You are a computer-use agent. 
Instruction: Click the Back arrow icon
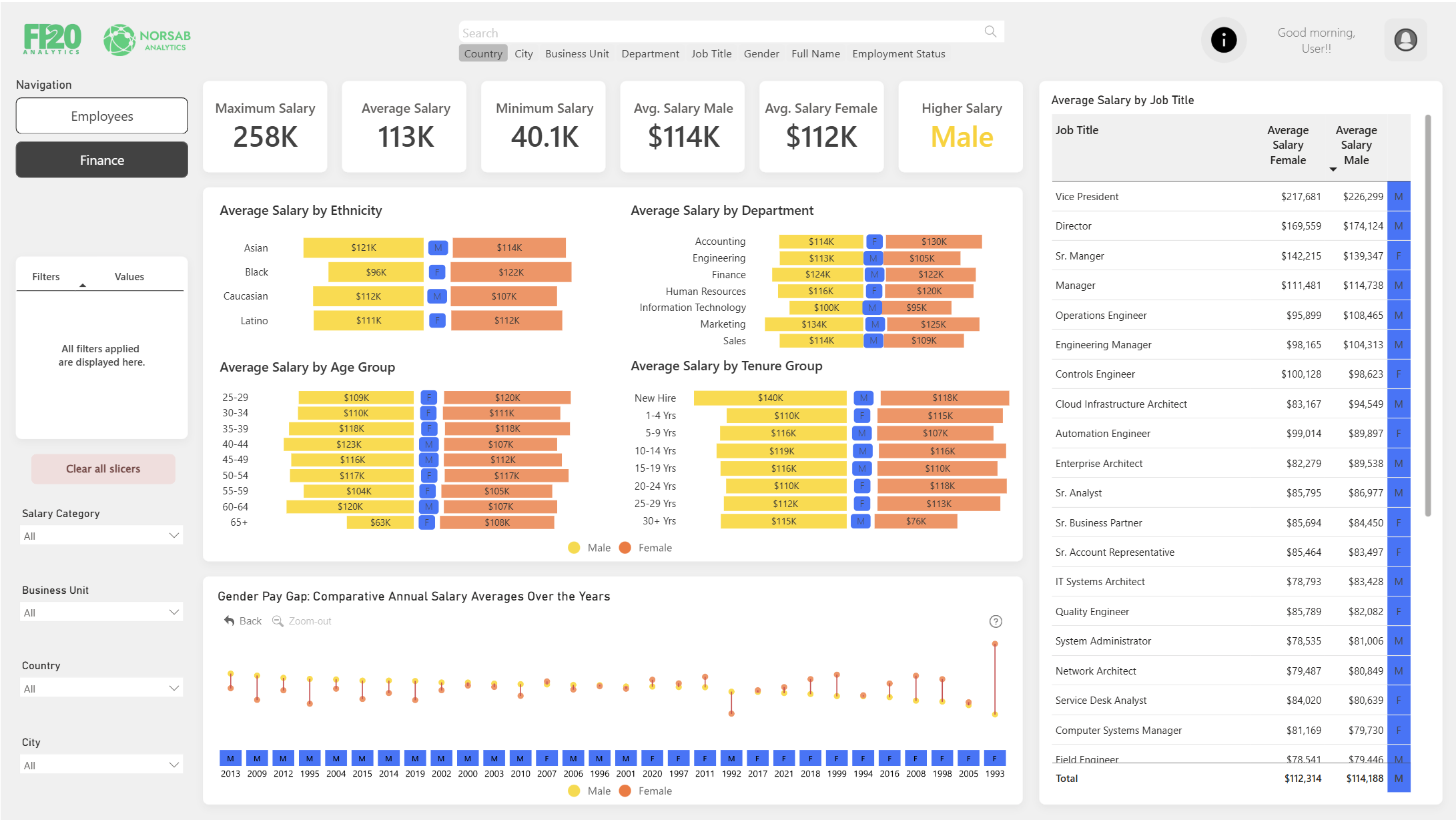coord(230,621)
